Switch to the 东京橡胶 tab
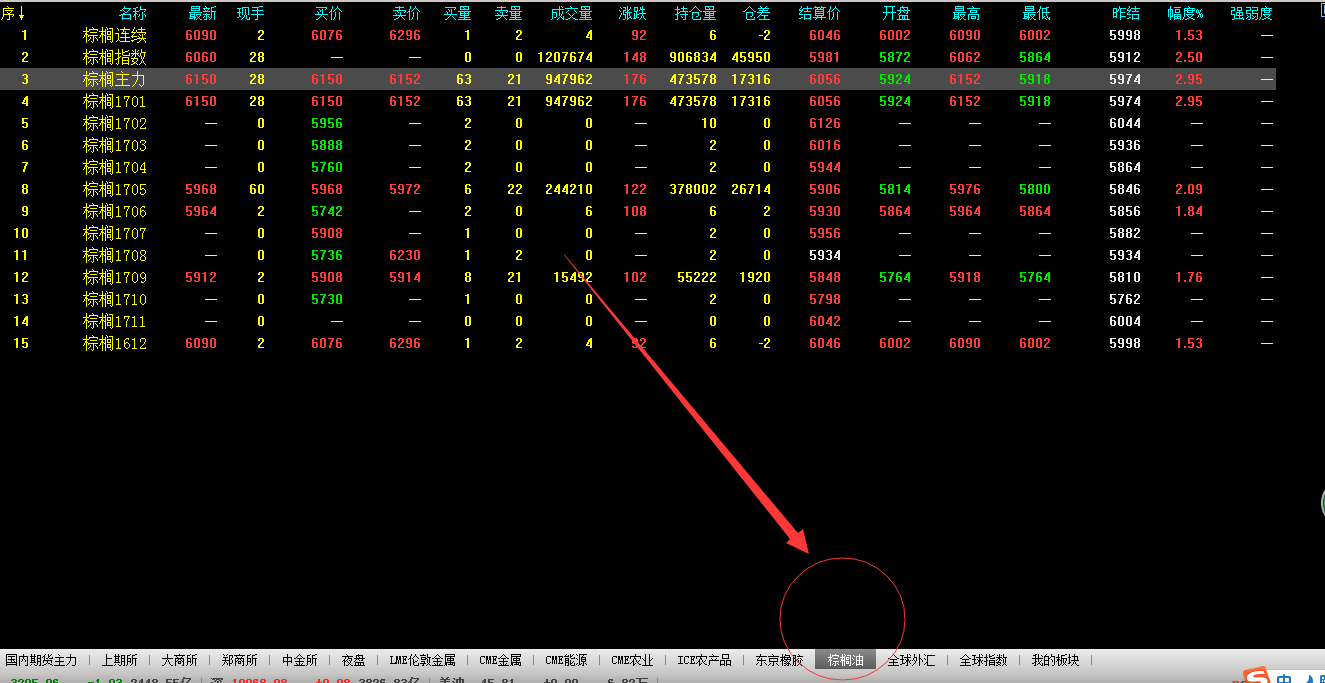The image size is (1325, 683). pyautogui.click(x=779, y=660)
